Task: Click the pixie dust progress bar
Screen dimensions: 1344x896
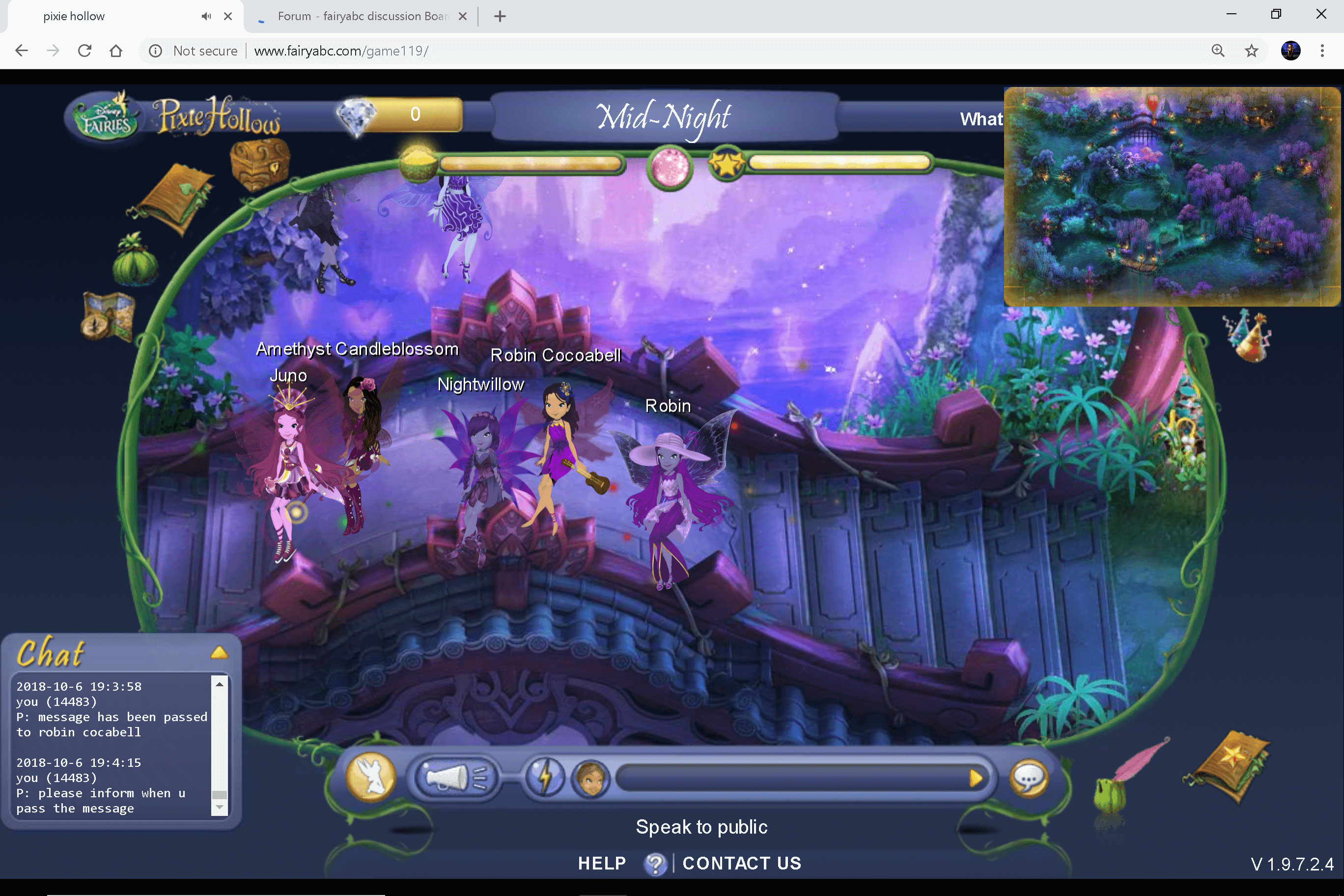Action: pyautogui.click(x=531, y=165)
